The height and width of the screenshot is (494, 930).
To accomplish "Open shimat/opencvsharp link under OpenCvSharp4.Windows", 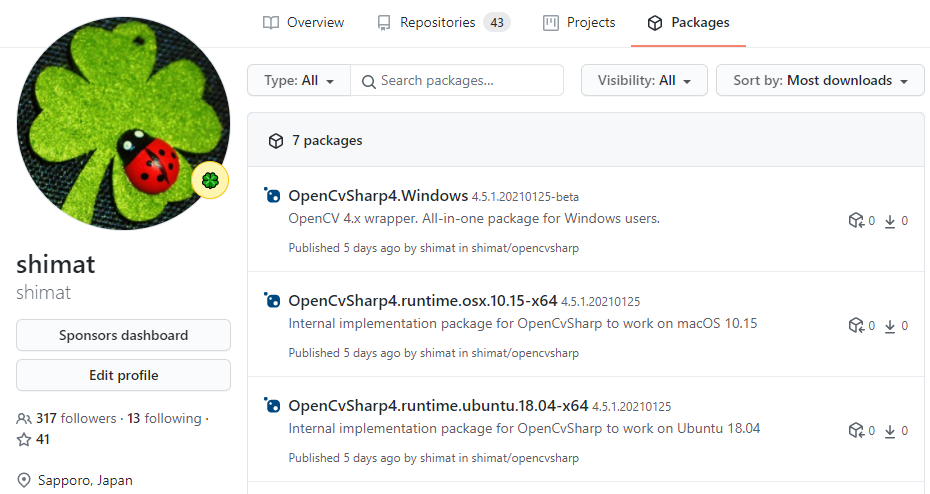I will click(x=525, y=248).
